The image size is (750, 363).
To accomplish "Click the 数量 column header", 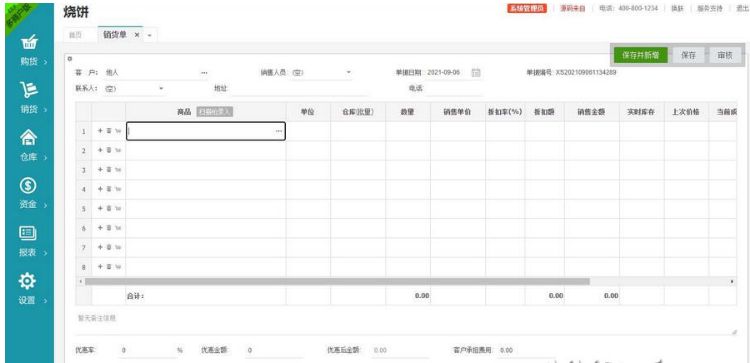I will (408, 112).
